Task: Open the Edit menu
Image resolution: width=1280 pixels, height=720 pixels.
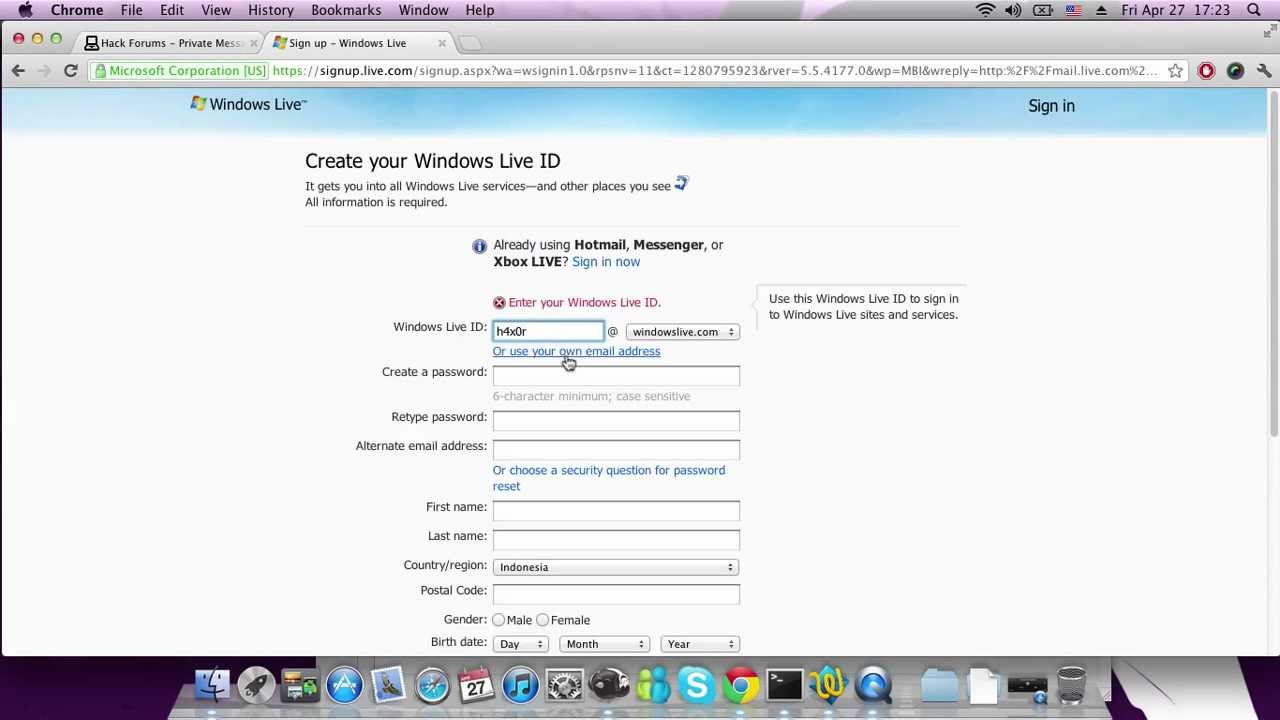Action: [x=172, y=10]
